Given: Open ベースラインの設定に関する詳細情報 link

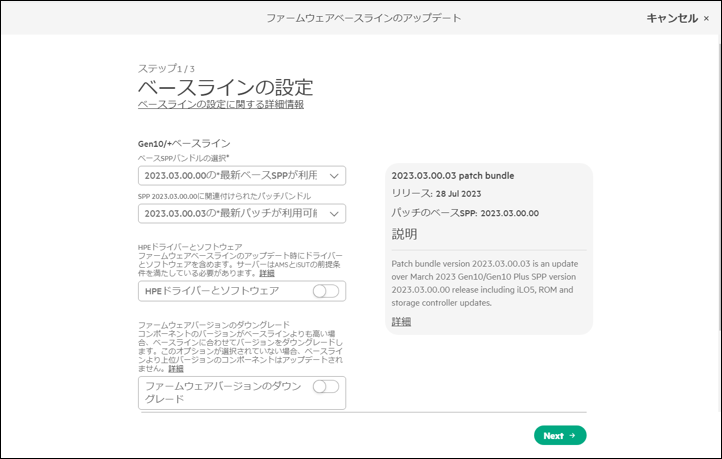Looking at the screenshot, I should (220, 104).
